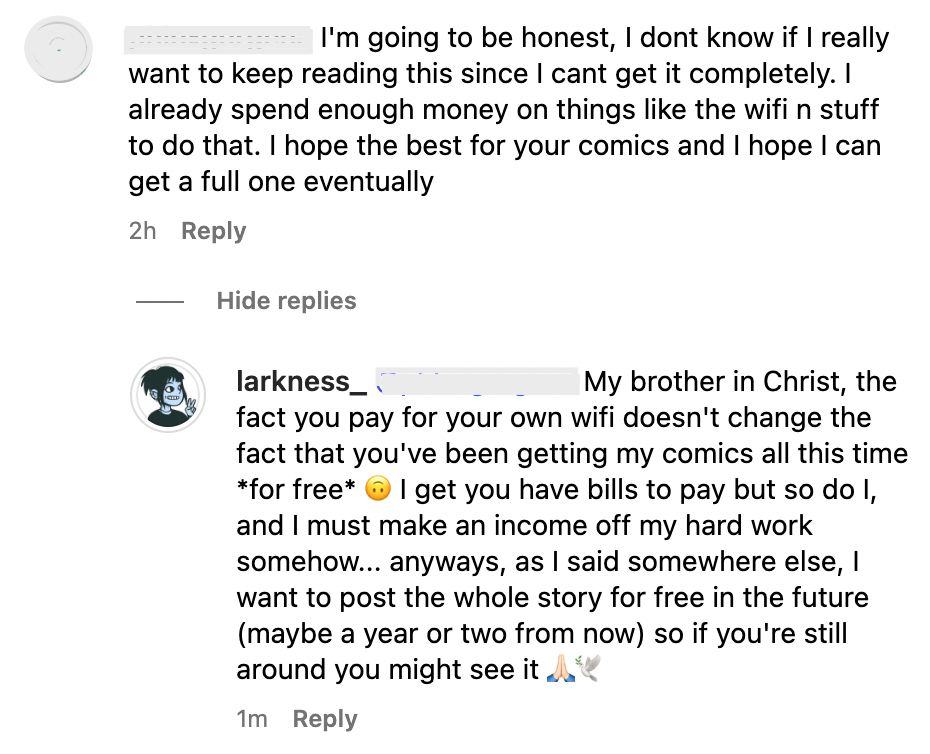Screen dimensions: 930x754
Task: Click the first comment's text body
Action: 500,109
